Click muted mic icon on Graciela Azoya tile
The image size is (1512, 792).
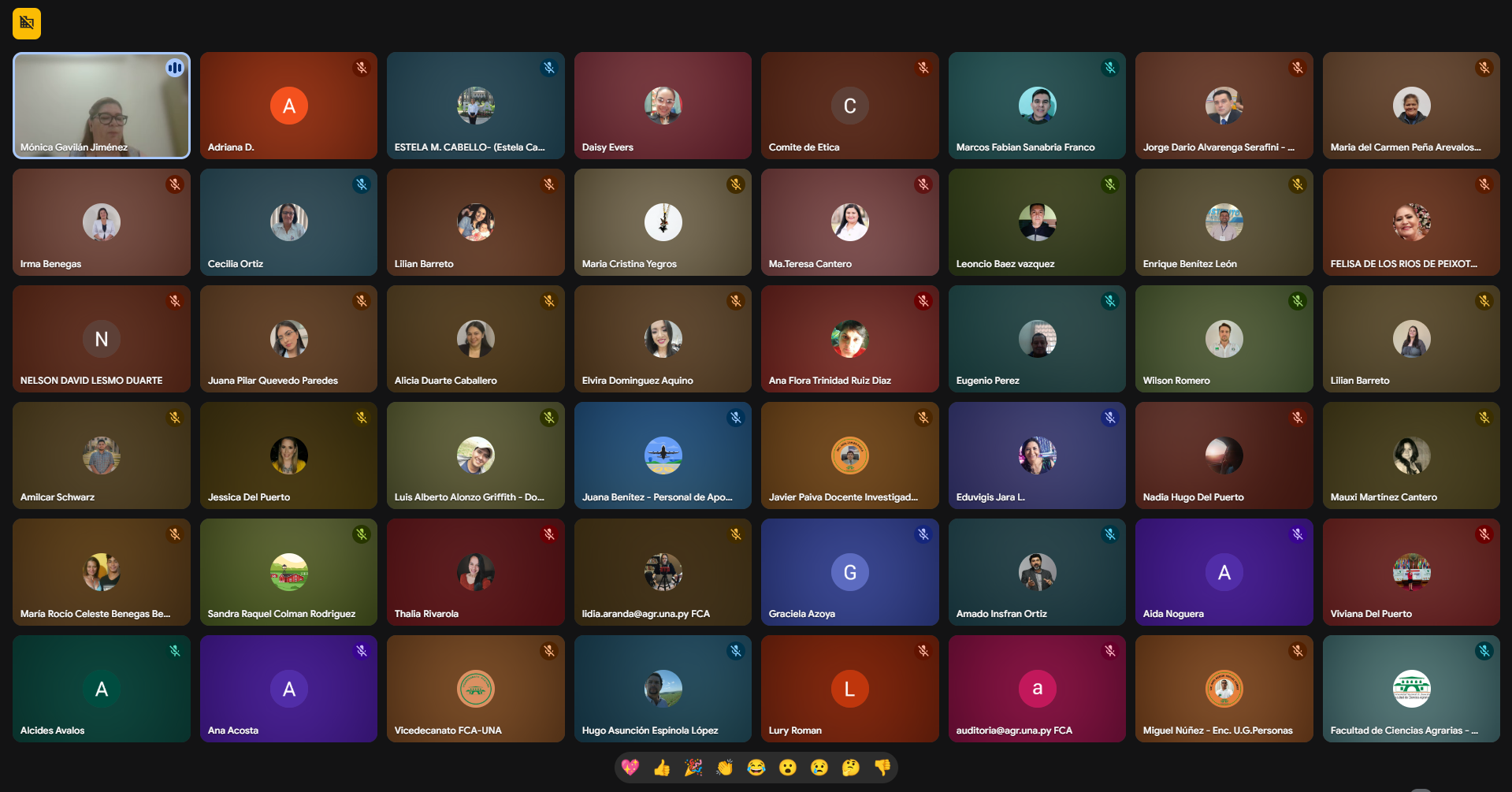click(923, 534)
